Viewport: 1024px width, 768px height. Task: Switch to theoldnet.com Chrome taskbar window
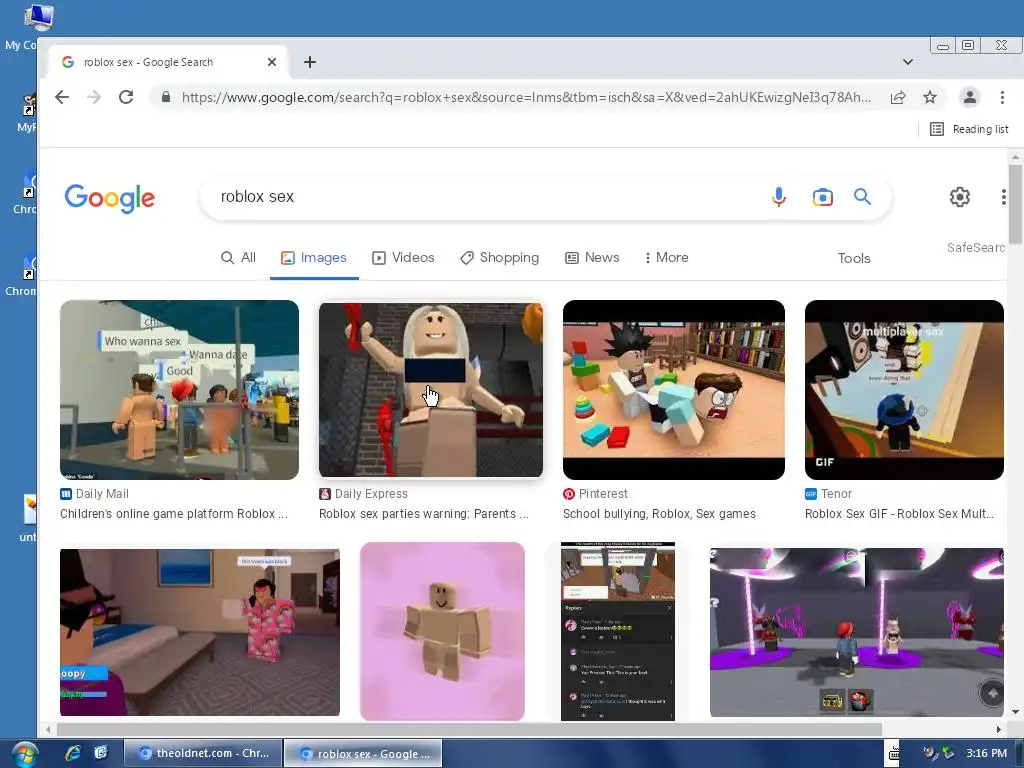(203, 753)
